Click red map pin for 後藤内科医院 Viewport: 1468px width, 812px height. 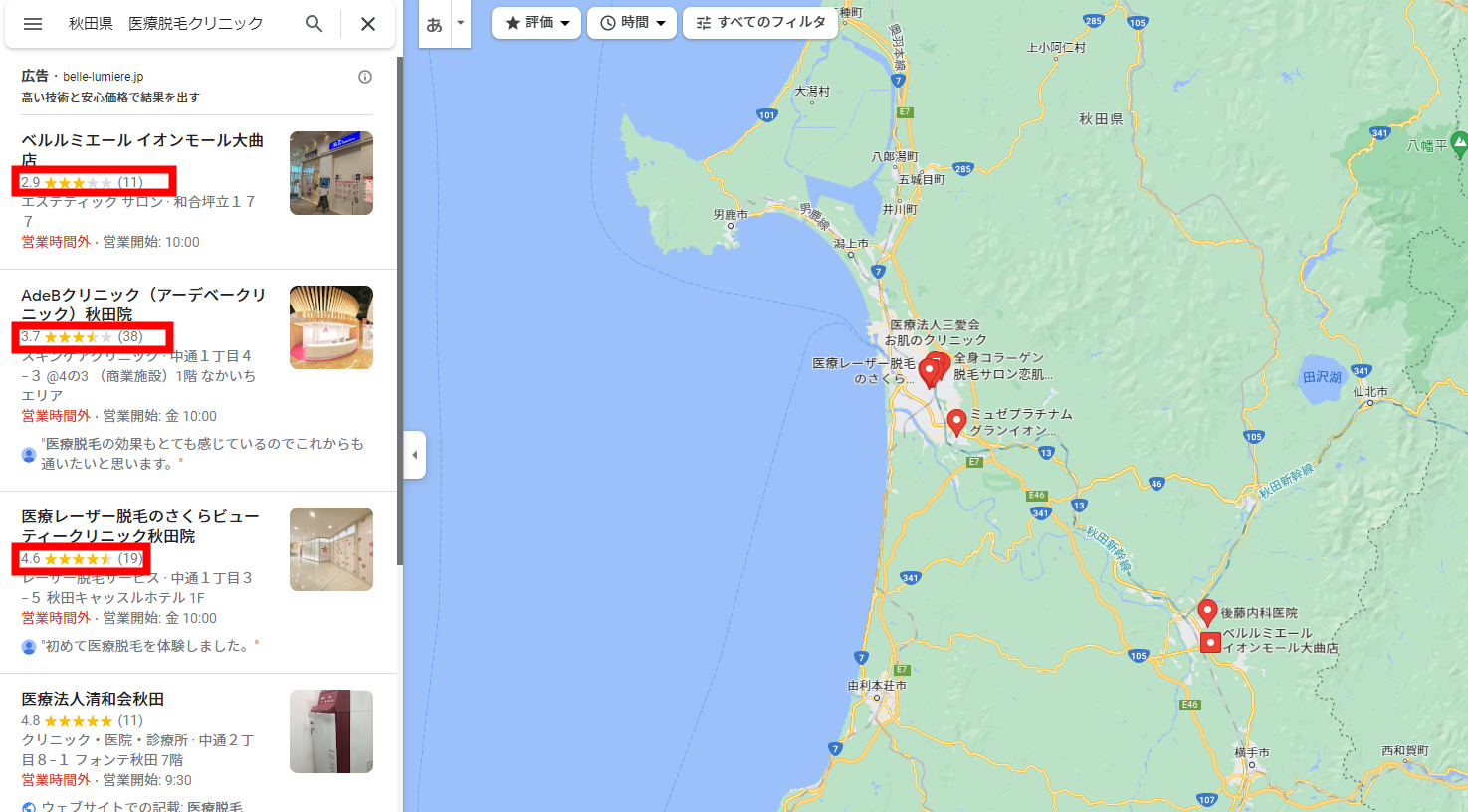[1207, 612]
